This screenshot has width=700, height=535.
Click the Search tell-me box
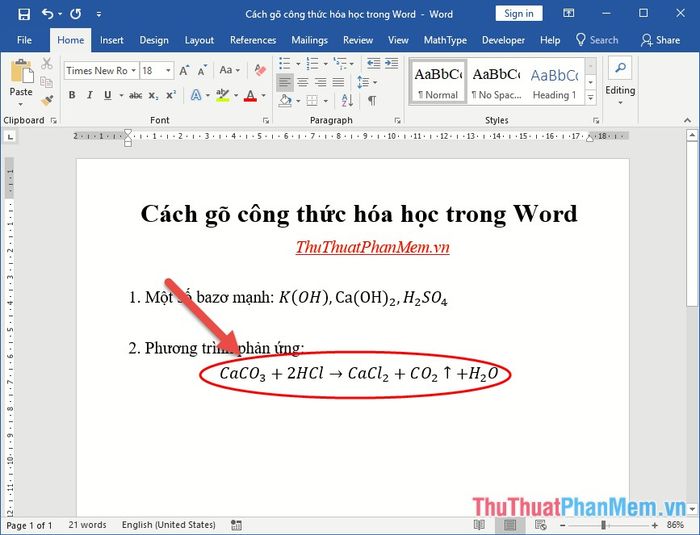click(597, 40)
